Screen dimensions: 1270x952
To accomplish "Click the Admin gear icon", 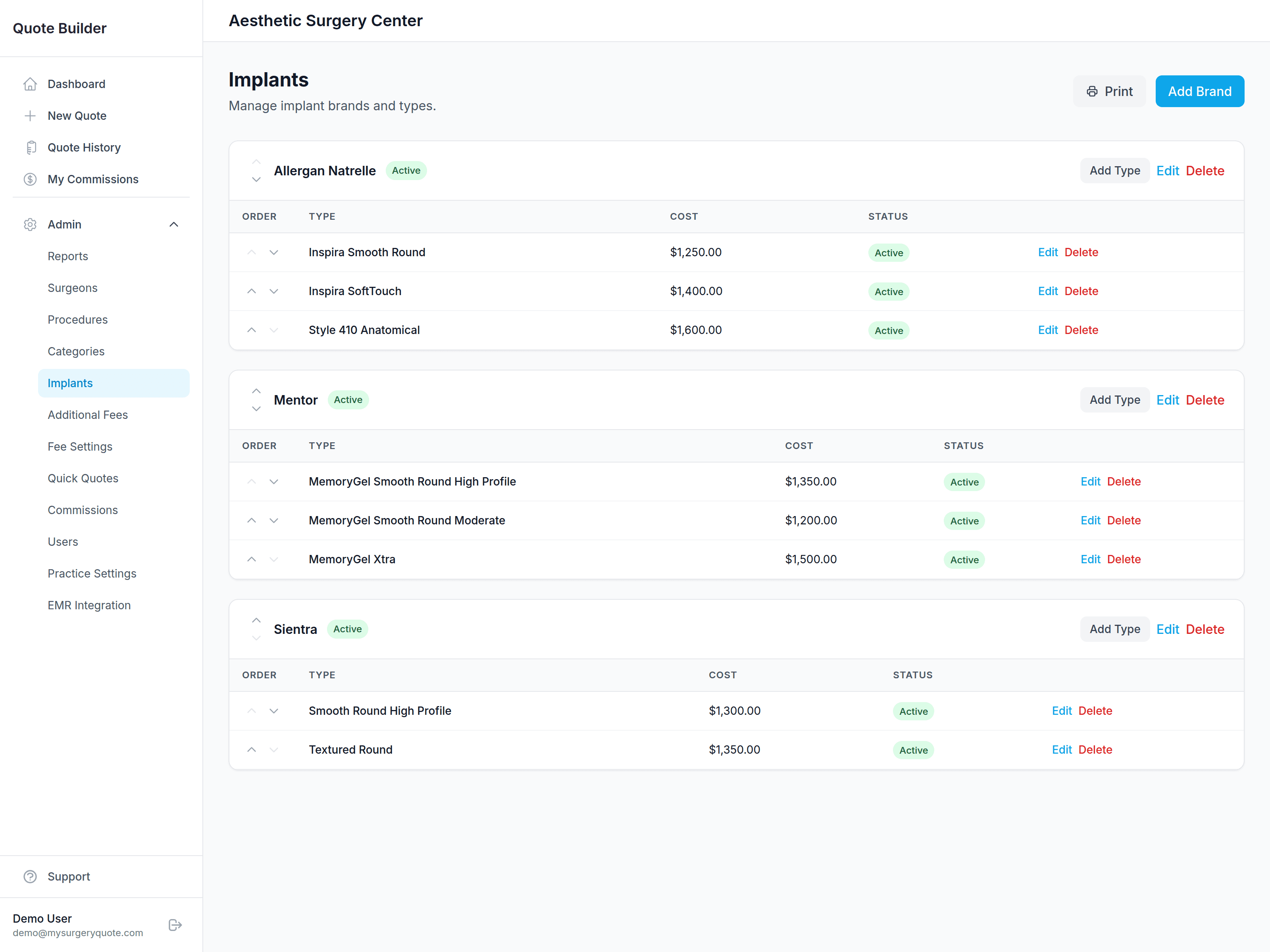I will coord(31,225).
